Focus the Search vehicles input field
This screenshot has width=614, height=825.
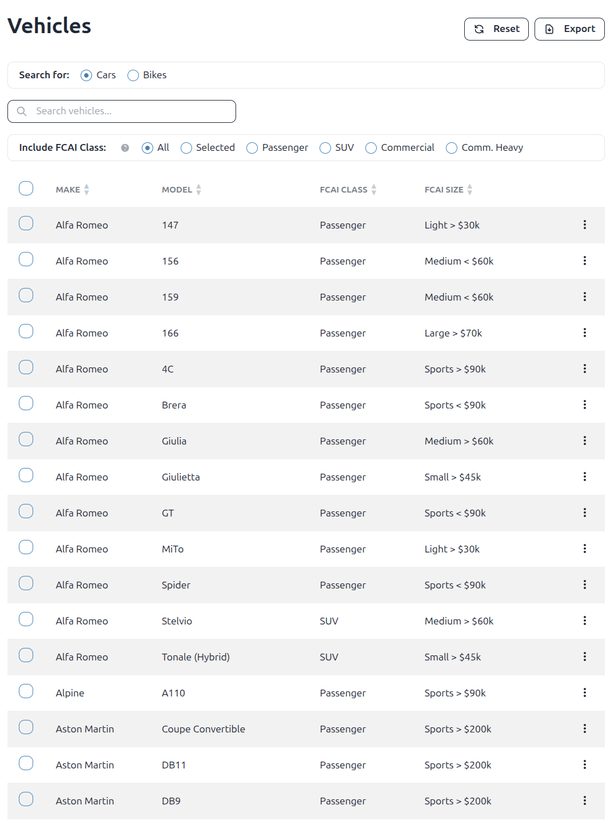[x=122, y=111]
